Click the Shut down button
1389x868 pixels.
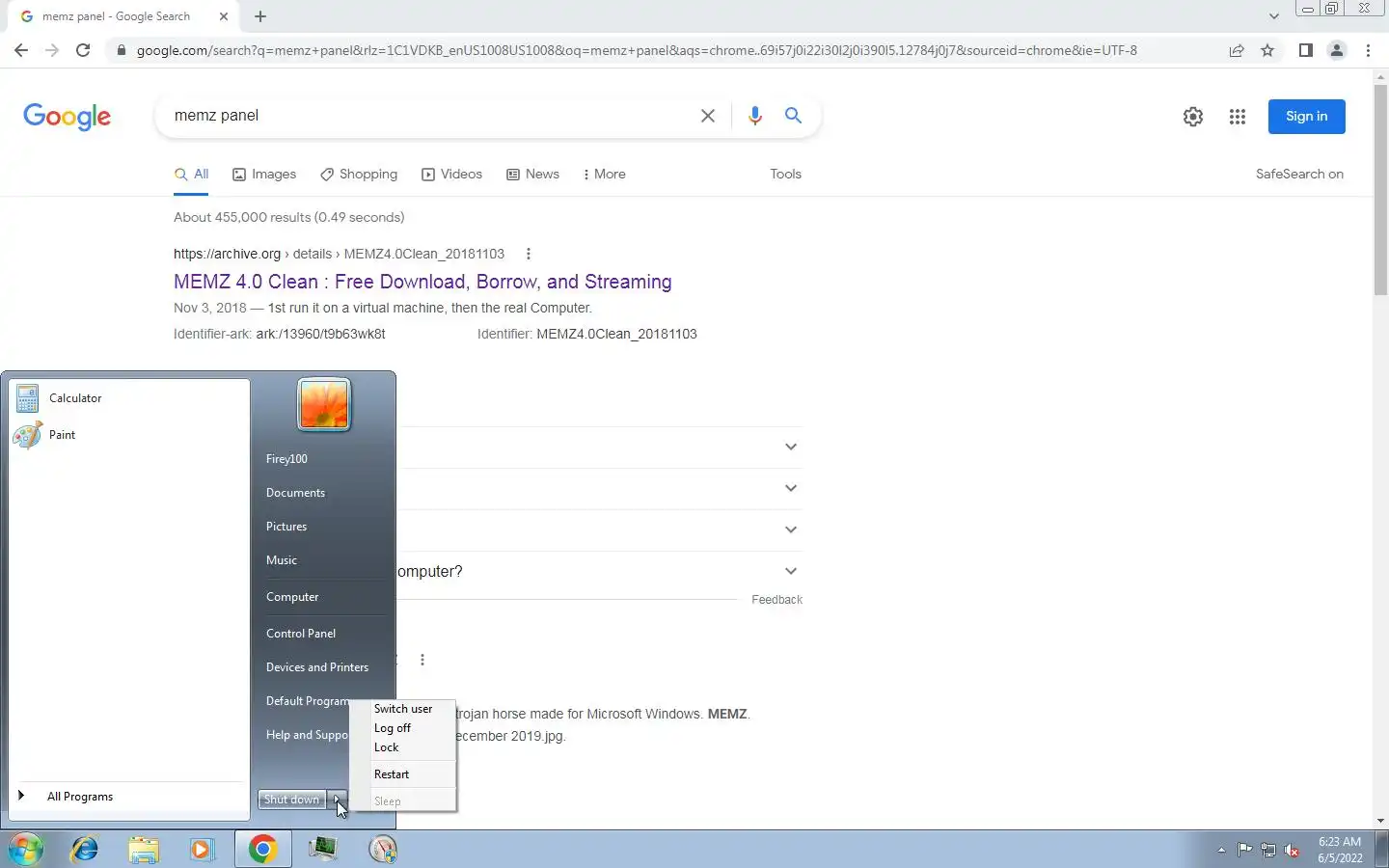[291, 800]
